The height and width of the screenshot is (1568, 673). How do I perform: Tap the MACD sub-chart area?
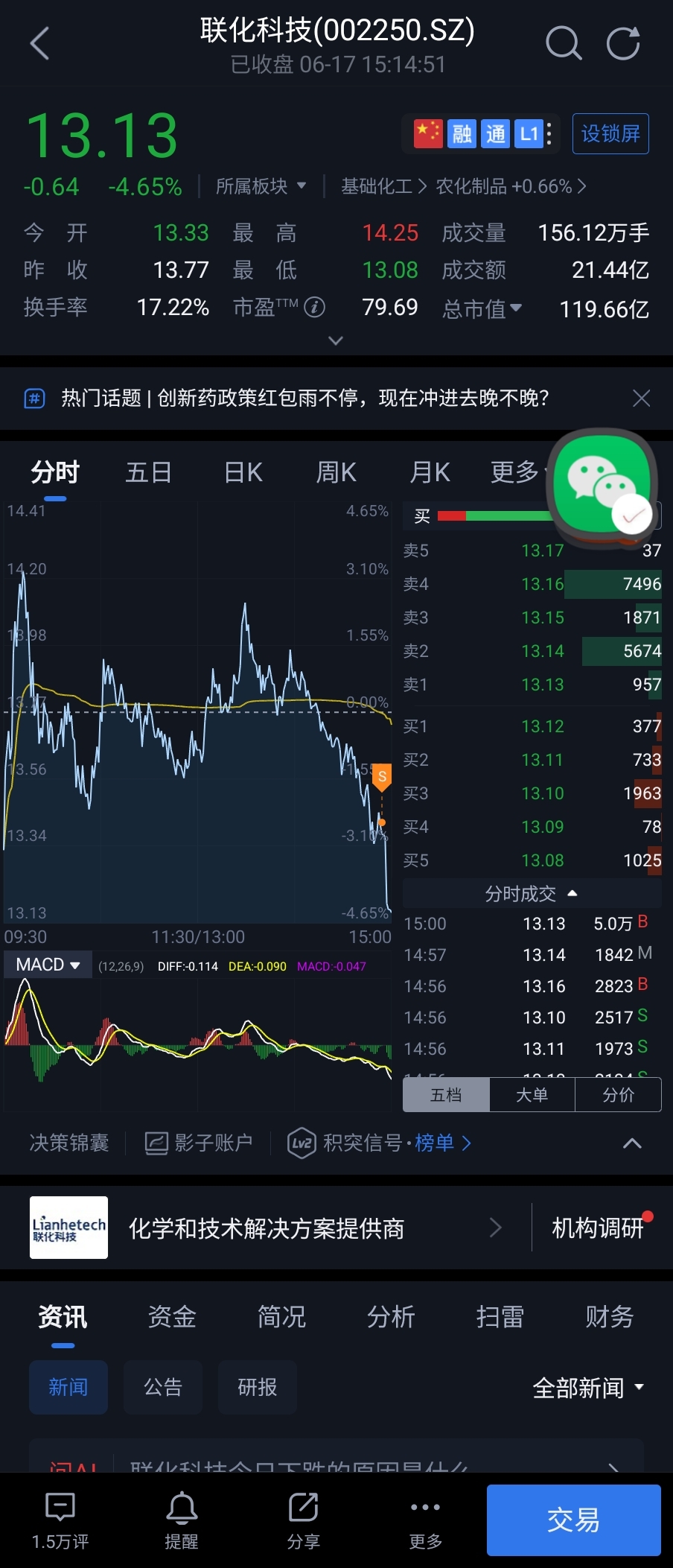pos(197,1047)
